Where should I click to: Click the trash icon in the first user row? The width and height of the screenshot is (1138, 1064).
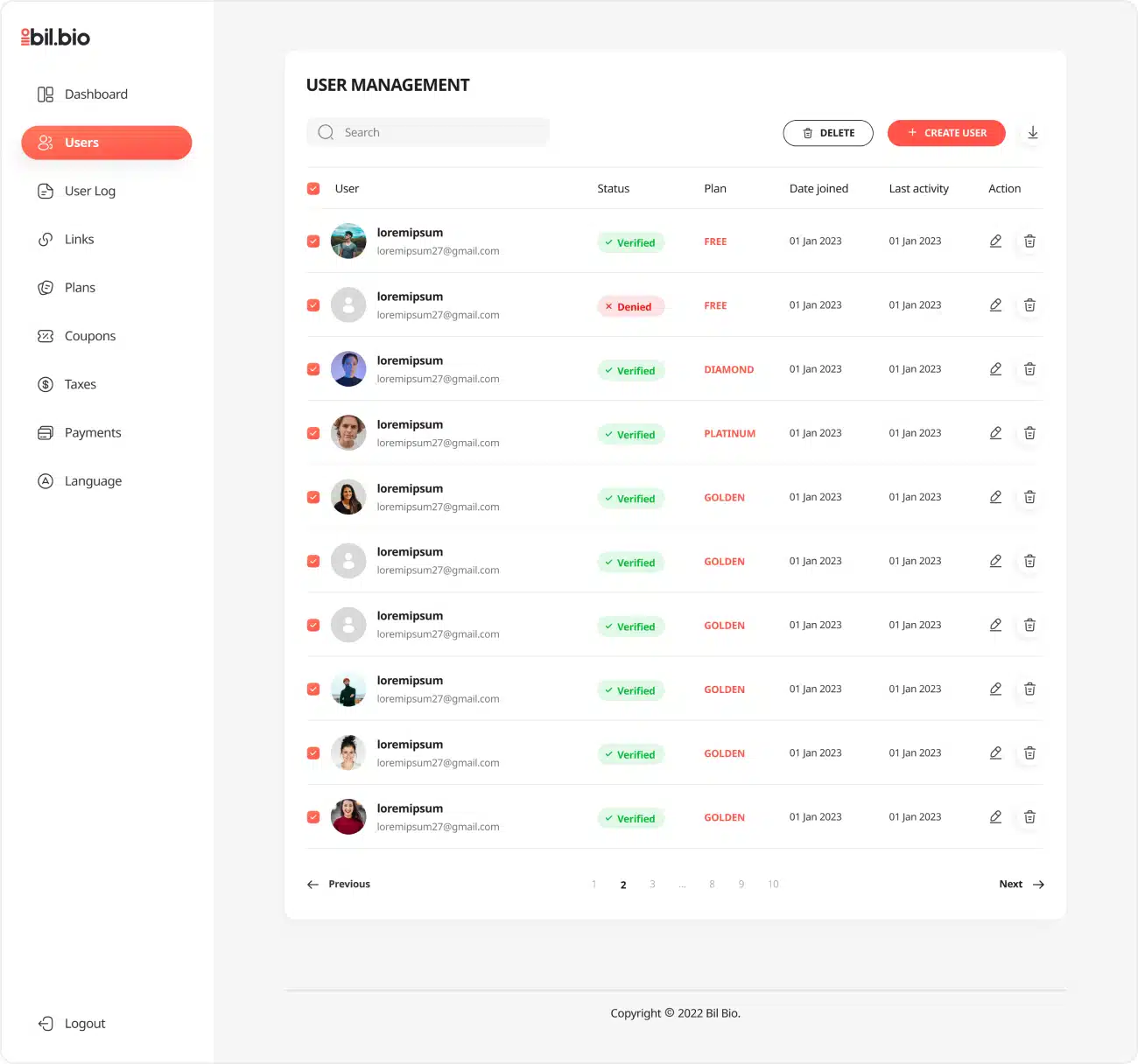click(1029, 241)
